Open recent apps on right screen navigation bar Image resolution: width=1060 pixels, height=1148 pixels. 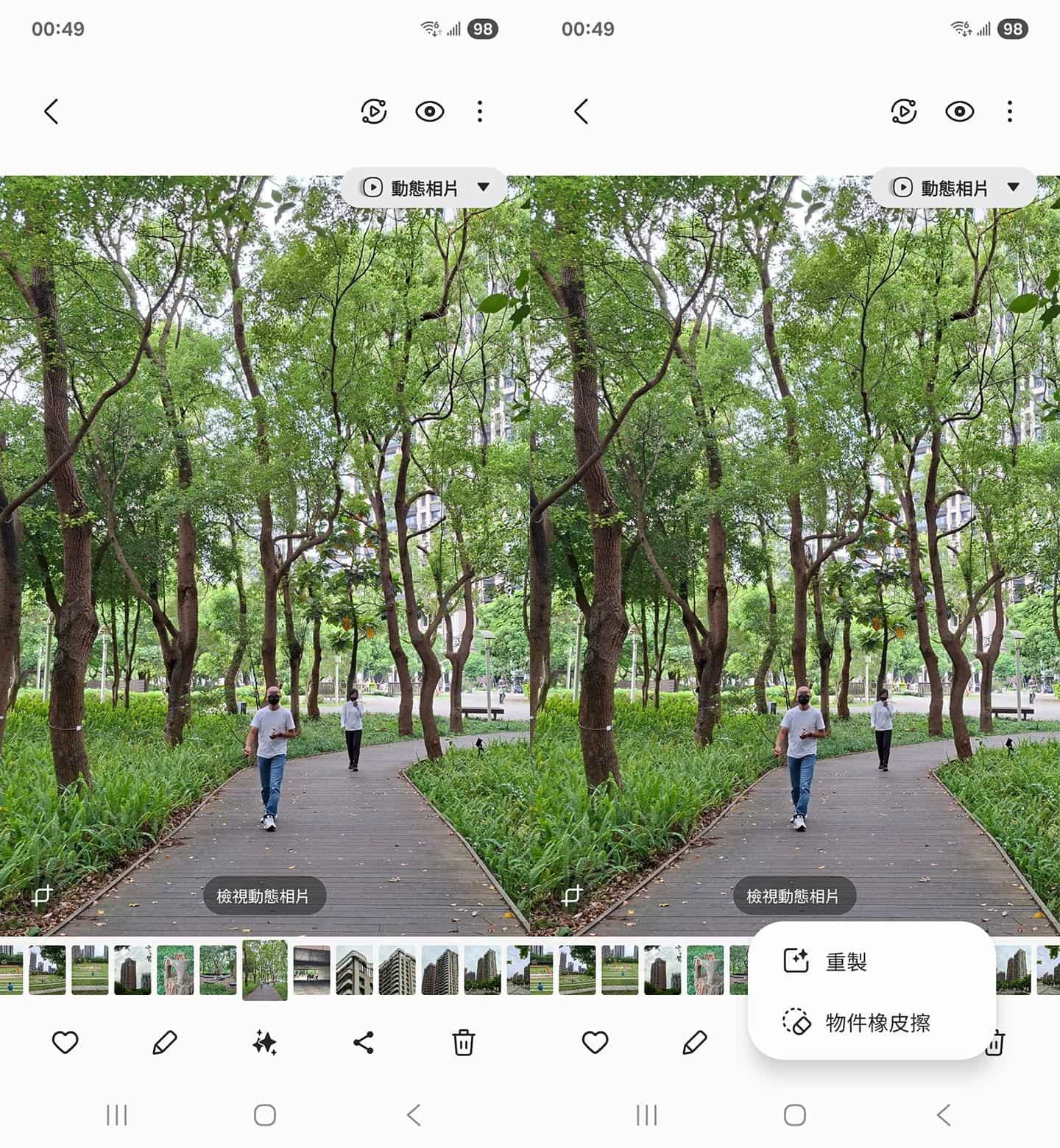click(x=646, y=1115)
